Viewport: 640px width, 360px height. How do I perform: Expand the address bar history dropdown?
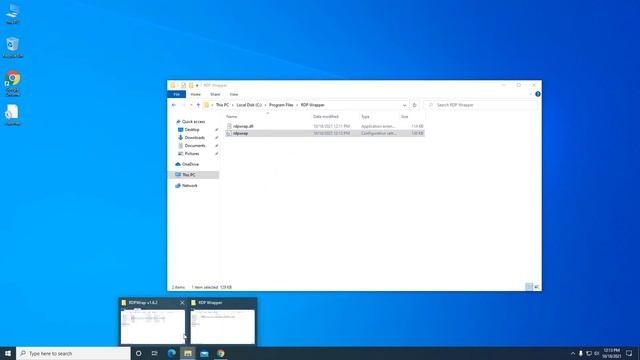[x=404, y=105]
